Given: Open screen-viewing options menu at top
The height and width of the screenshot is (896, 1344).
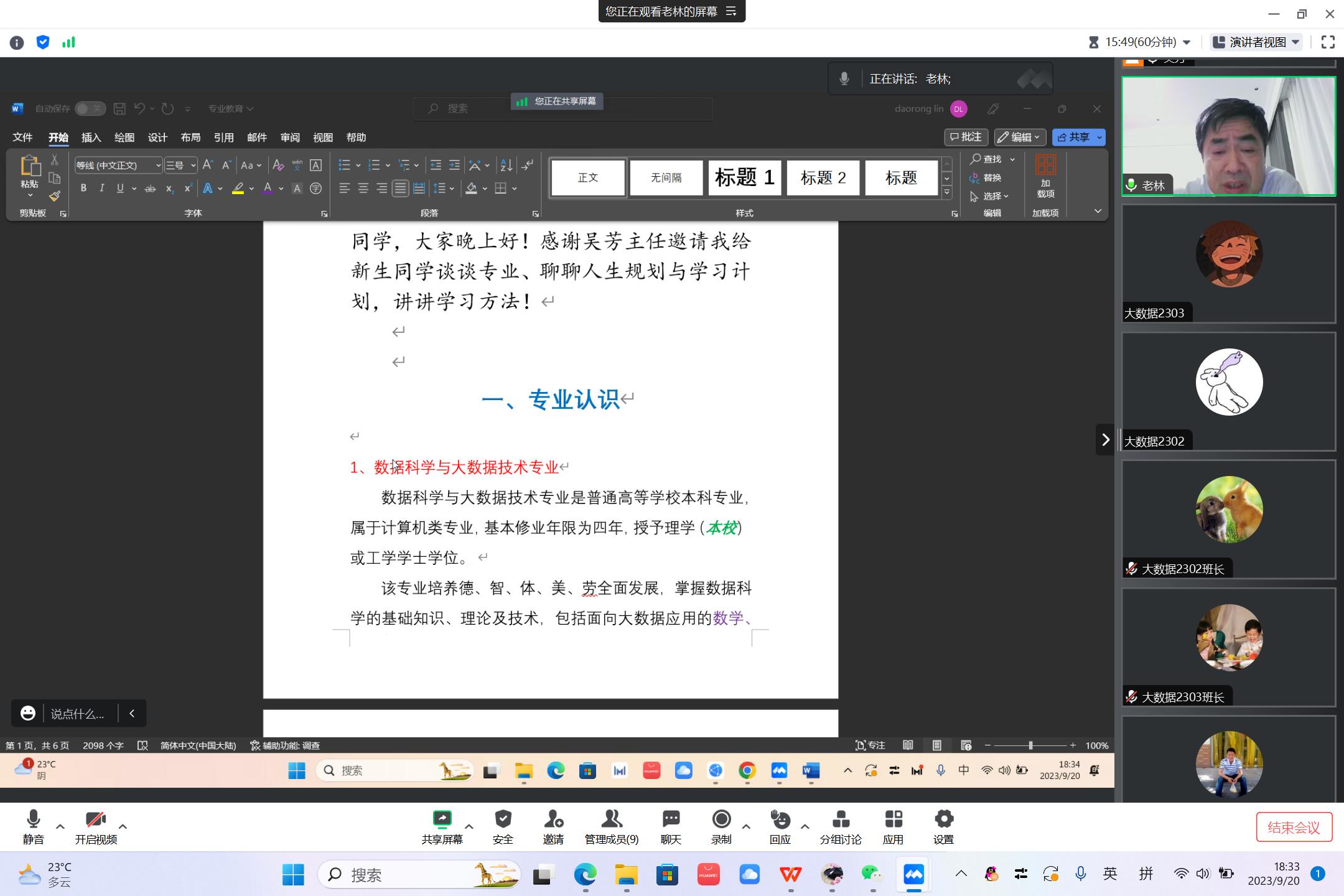Looking at the screenshot, I should (731, 11).
